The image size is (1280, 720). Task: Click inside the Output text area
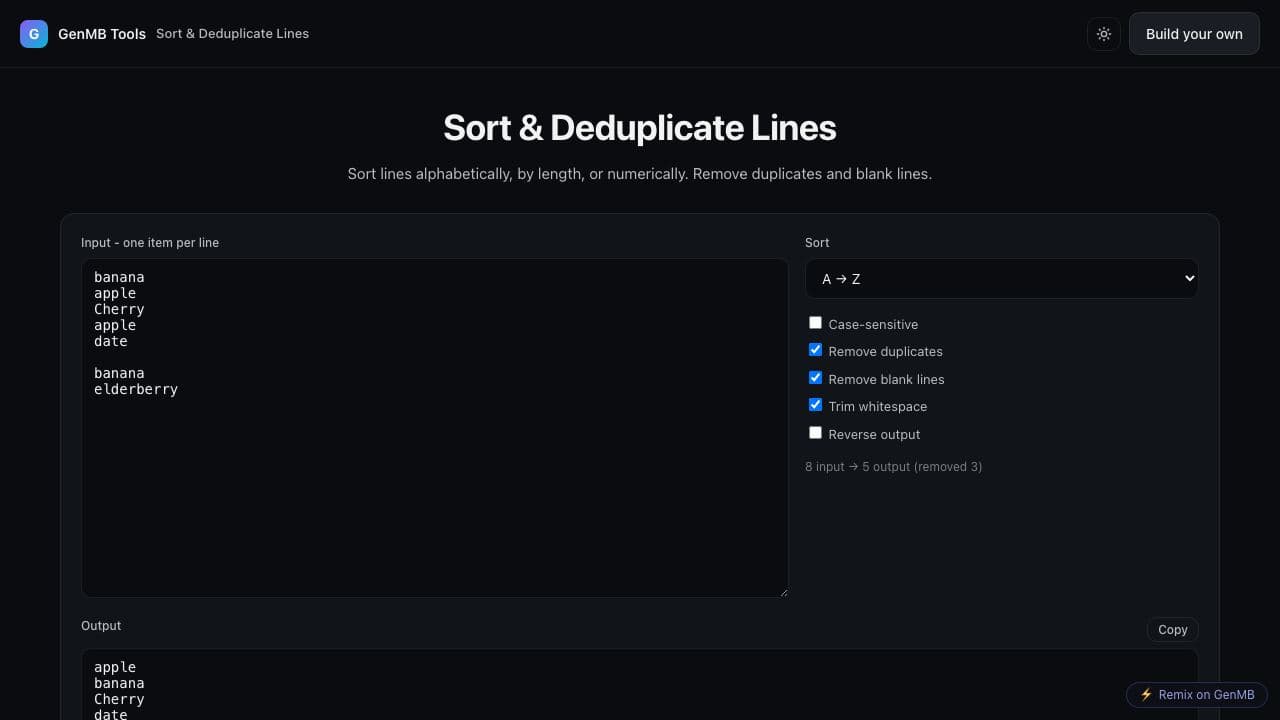[640, 685]
